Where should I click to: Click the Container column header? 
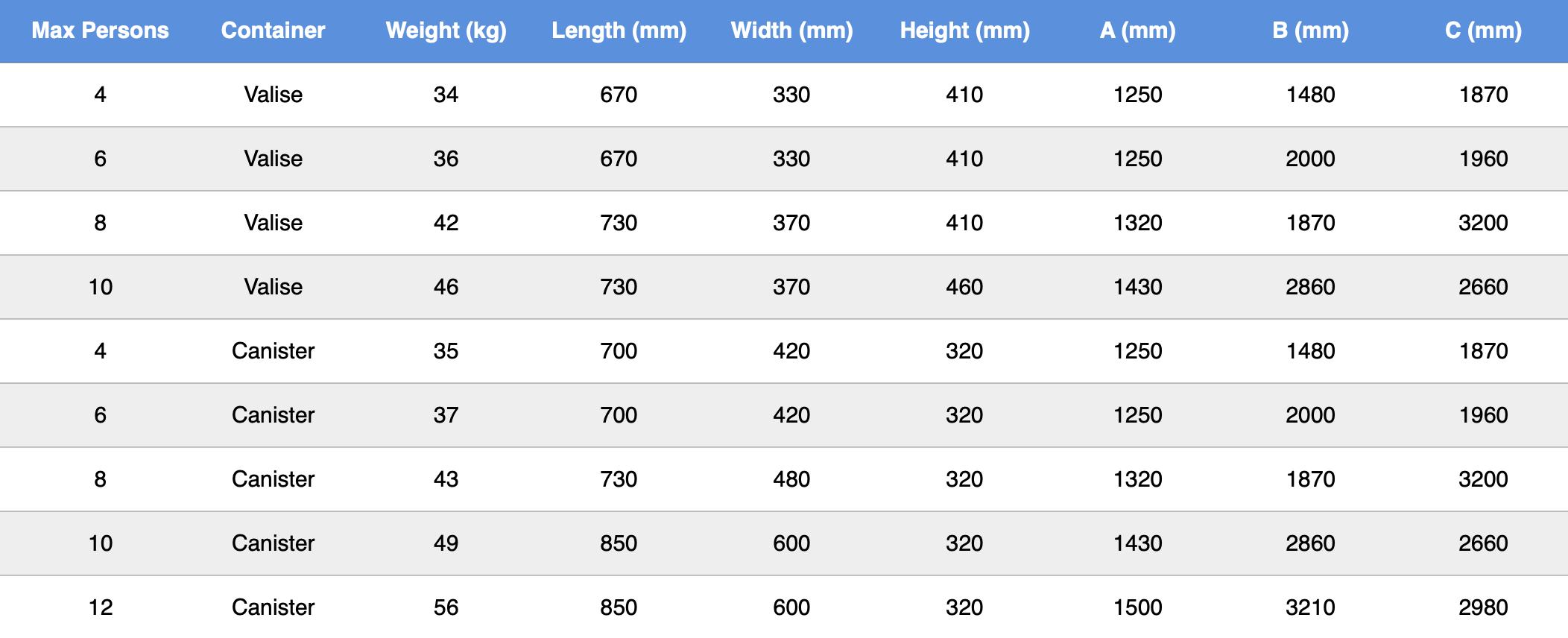[x=273, y=31]
